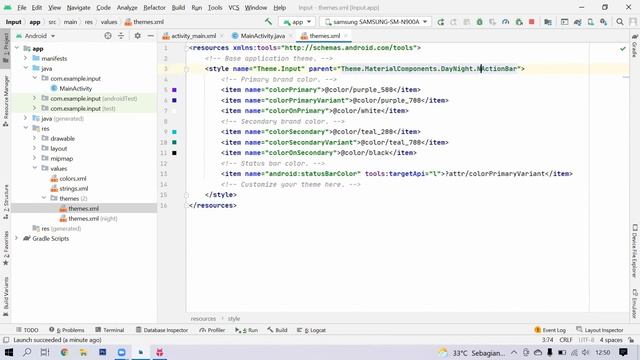Open Project panel settings gear

click(x=138, y=36)
